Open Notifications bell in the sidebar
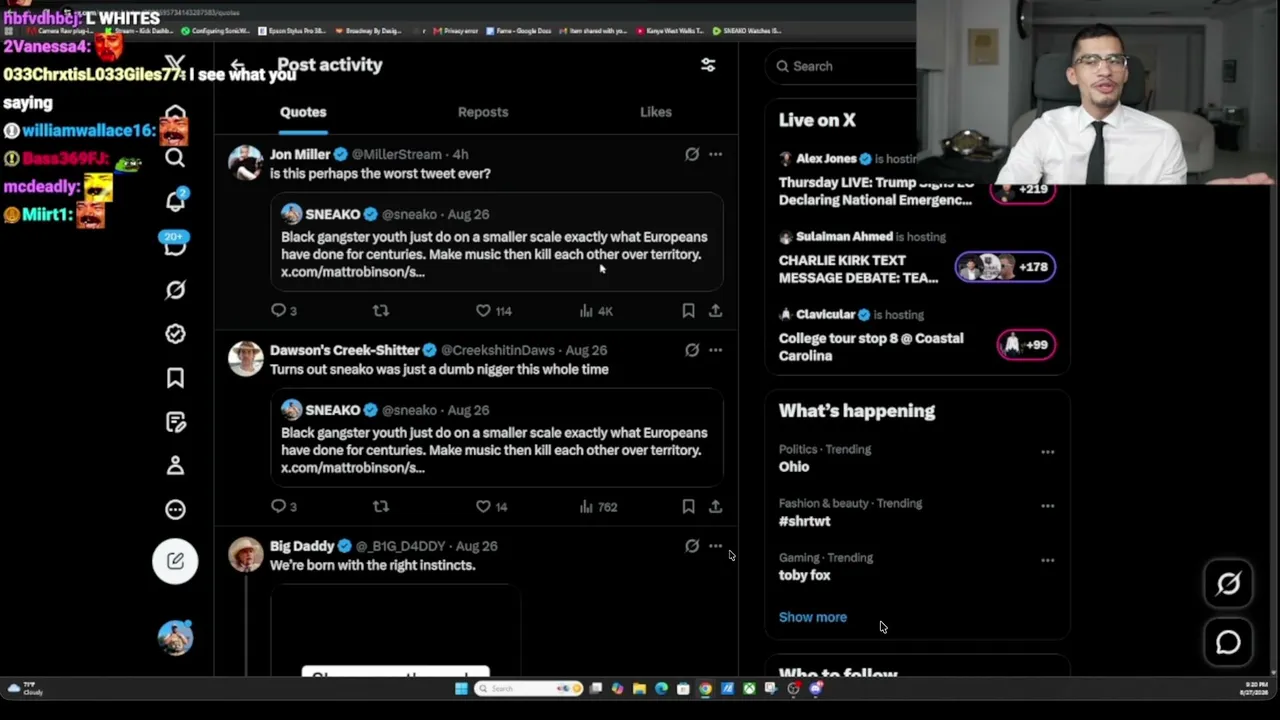This screenshot has height=720, width=1280. point(175,201)
